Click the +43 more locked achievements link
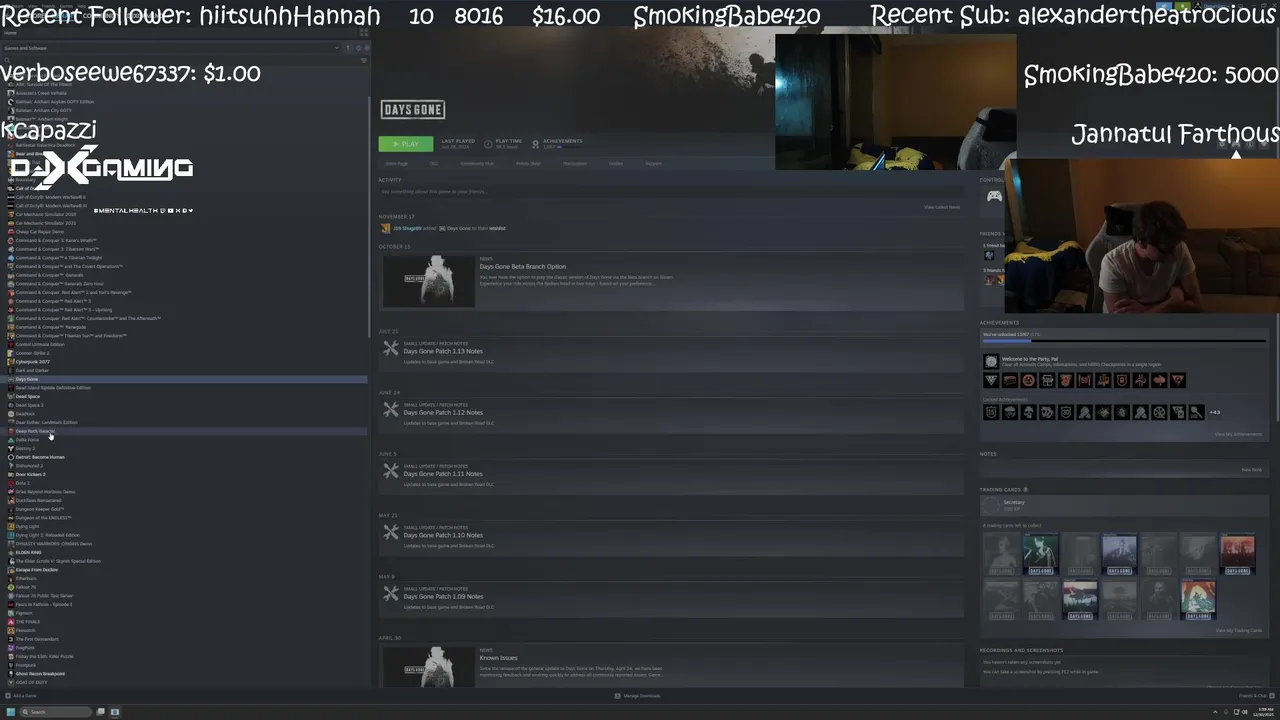 [x=1214, y=412]
